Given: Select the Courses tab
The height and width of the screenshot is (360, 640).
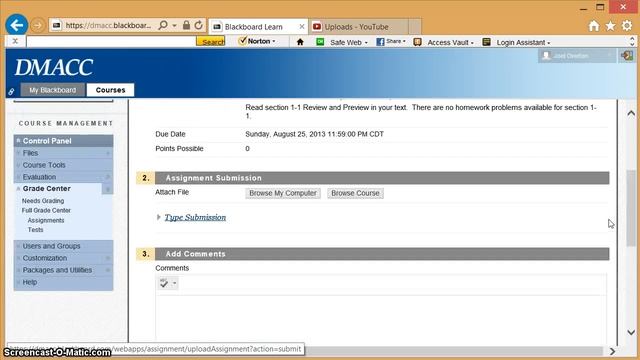Looking at the screenshot, I should pyautogui.click(x=110, y=90).
